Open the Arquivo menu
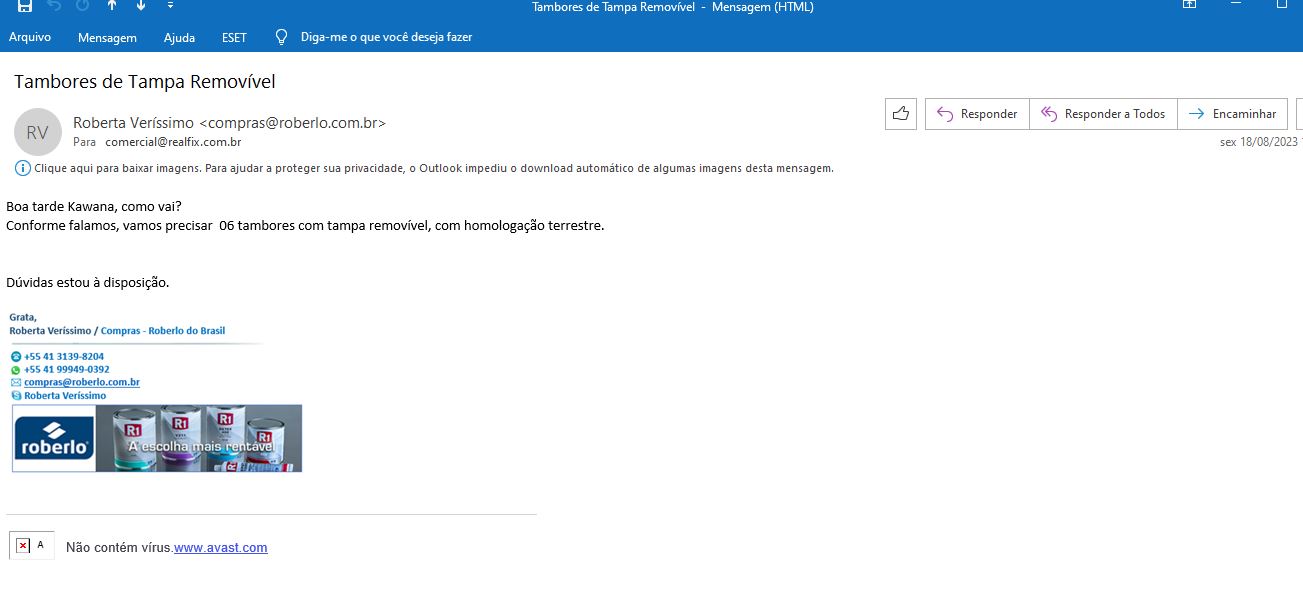Screen dimensions: 1303x594 point(30,37)
